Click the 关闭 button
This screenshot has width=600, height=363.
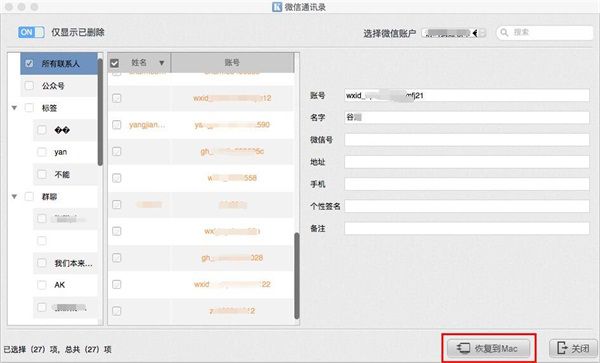[x=573, y=348]
